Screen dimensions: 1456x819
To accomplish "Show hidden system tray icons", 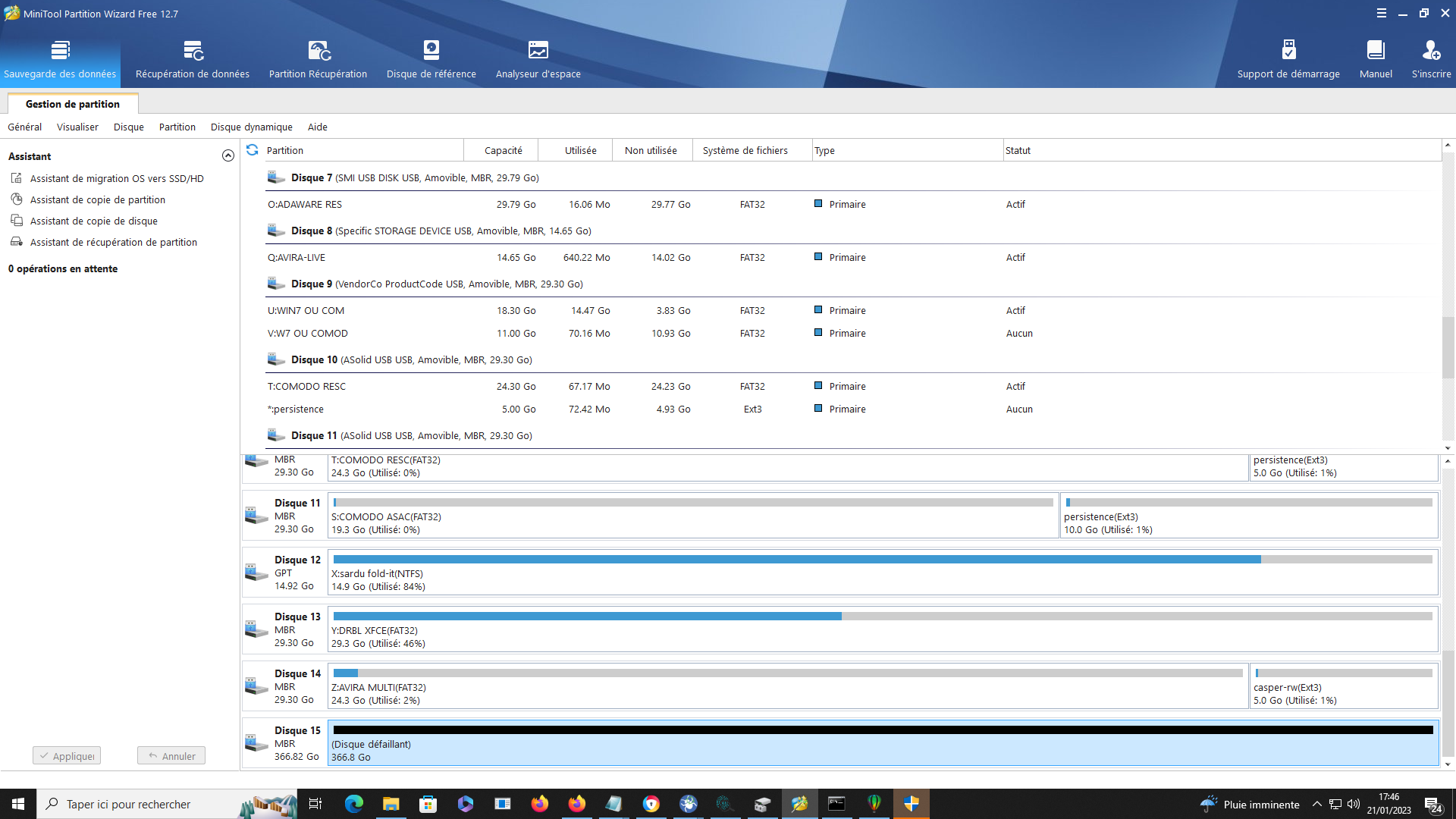I will click(1317, 805).
